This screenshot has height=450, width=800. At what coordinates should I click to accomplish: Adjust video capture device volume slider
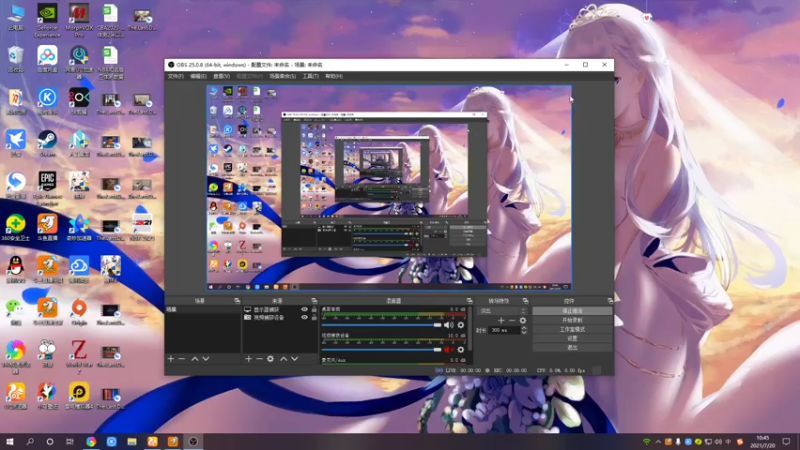(381, 349)
